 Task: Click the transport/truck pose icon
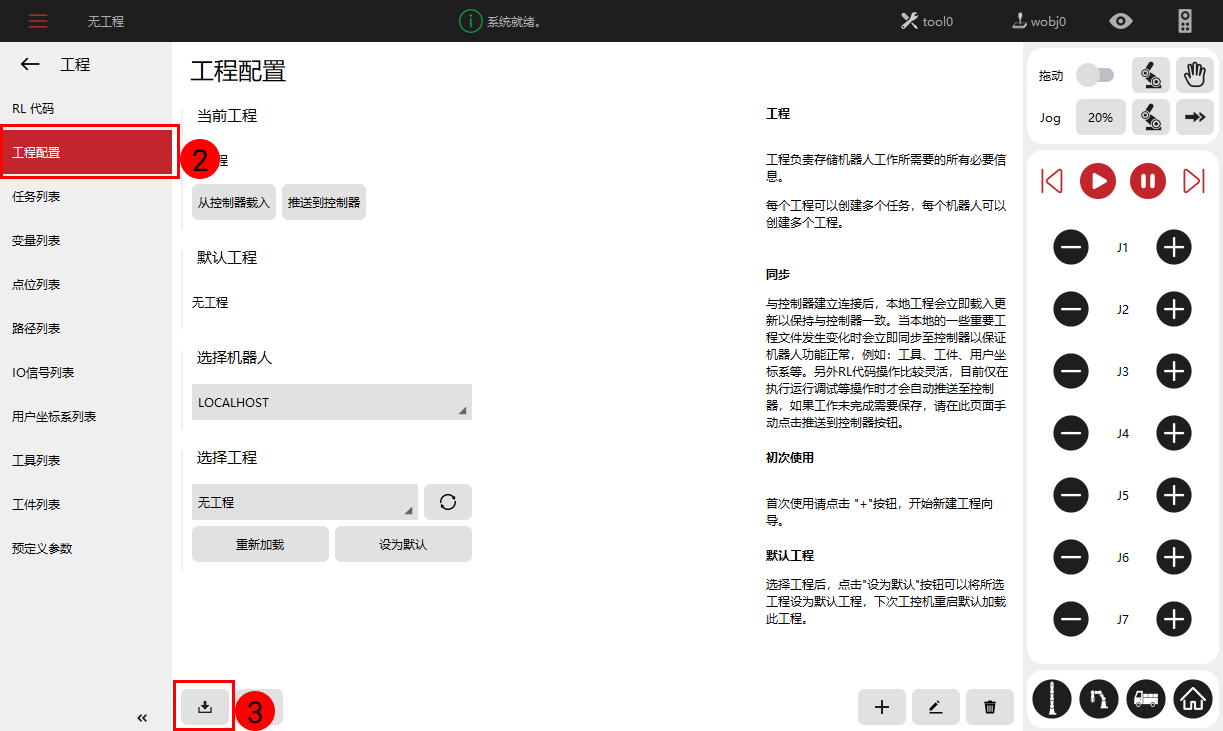pos(1145,699)
